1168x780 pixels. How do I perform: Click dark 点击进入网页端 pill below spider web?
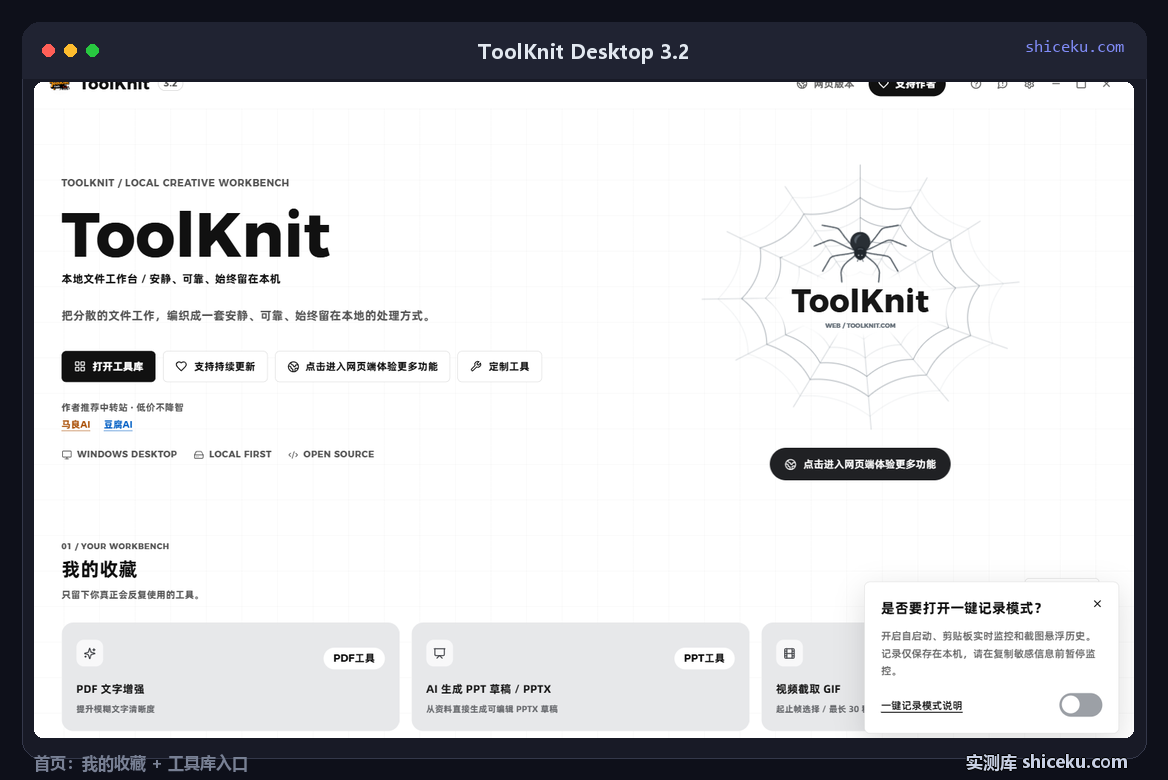click(860, 464)
